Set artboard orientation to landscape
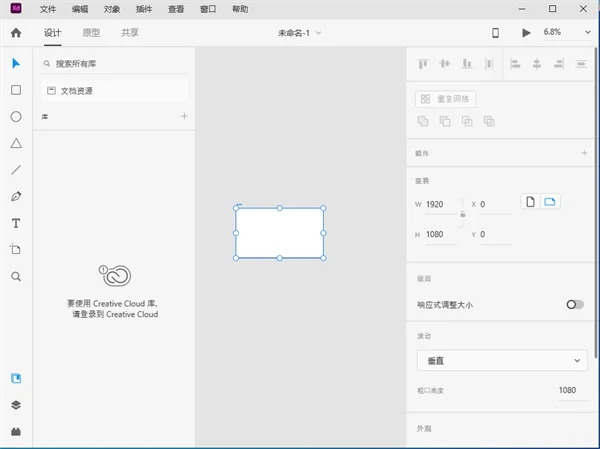The image size is (600, 449). point(550,202)
